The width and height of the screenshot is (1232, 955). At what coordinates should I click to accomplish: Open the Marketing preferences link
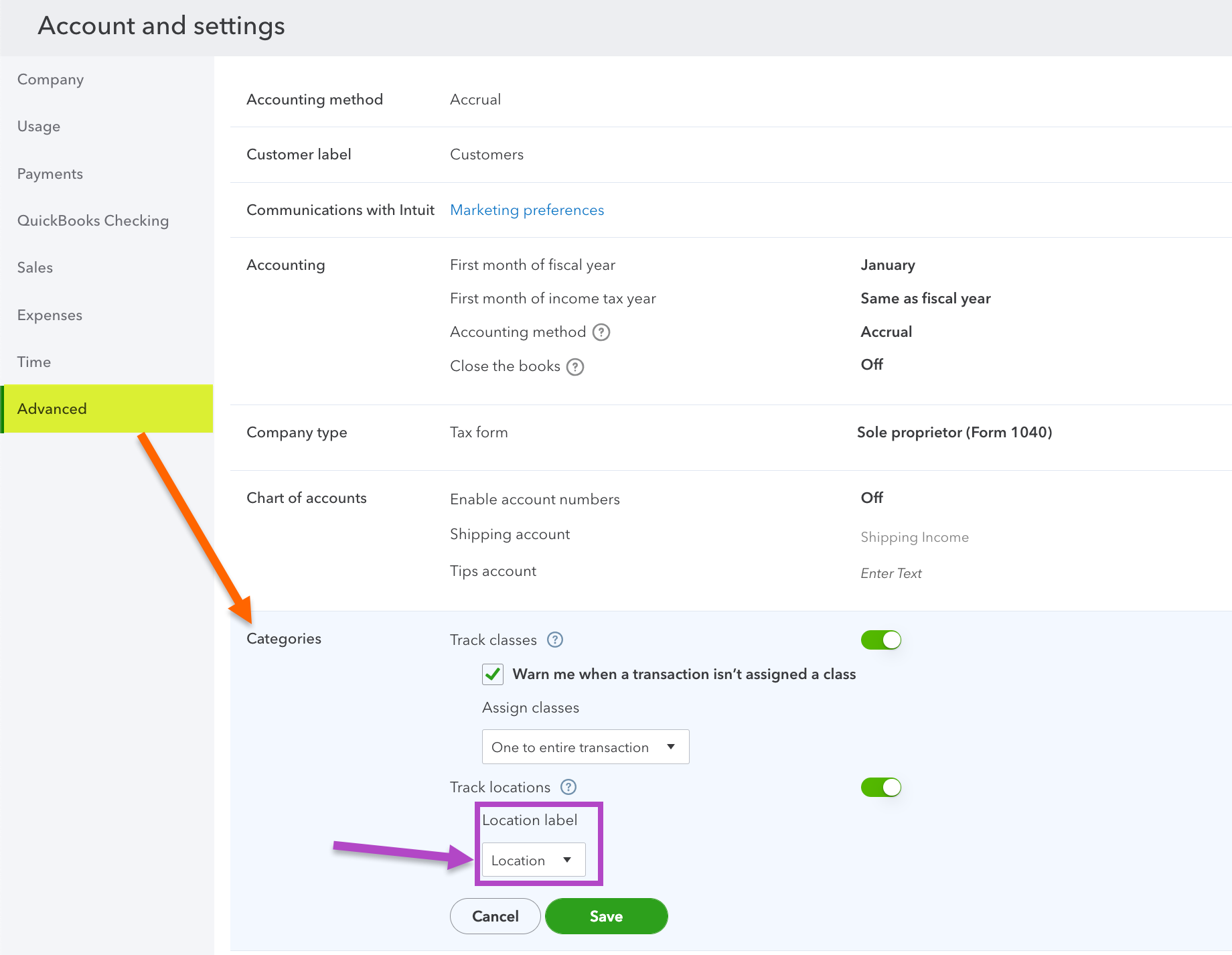point(527,210)
